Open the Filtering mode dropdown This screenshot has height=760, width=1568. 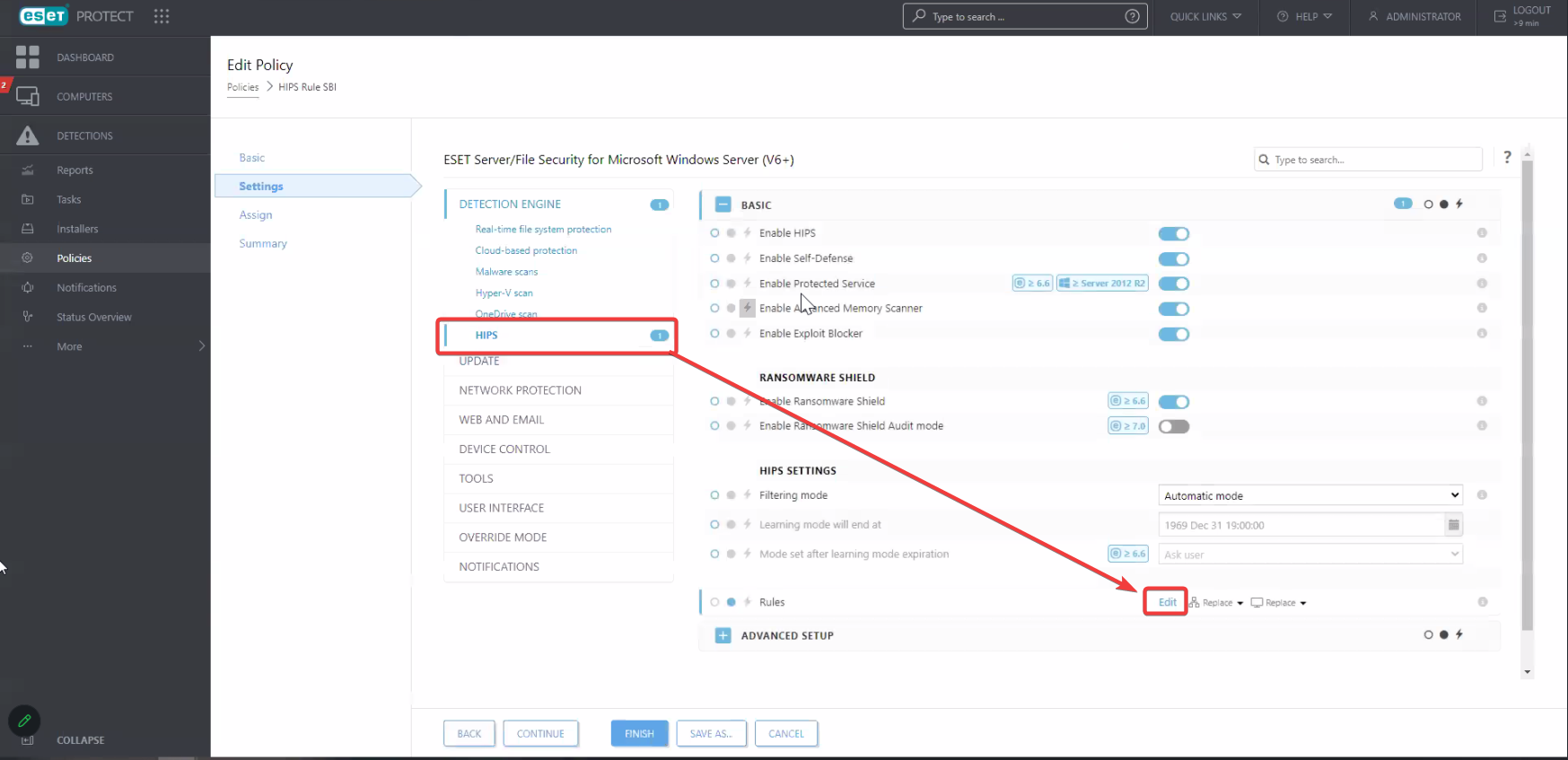tap(1310, 495)
